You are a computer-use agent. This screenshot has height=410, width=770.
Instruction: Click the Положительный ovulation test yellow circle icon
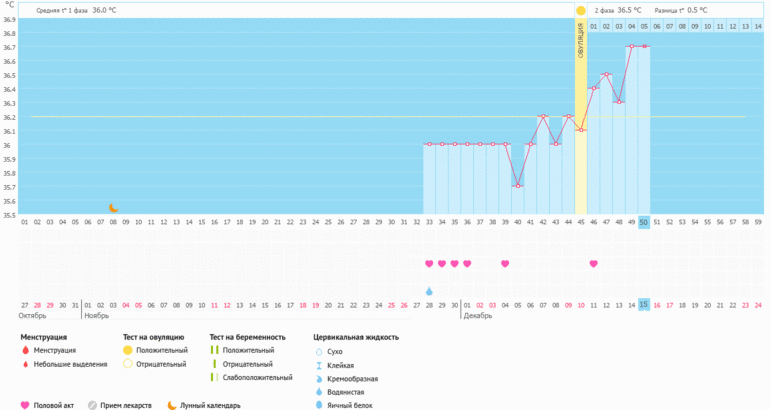click(127, 351)
